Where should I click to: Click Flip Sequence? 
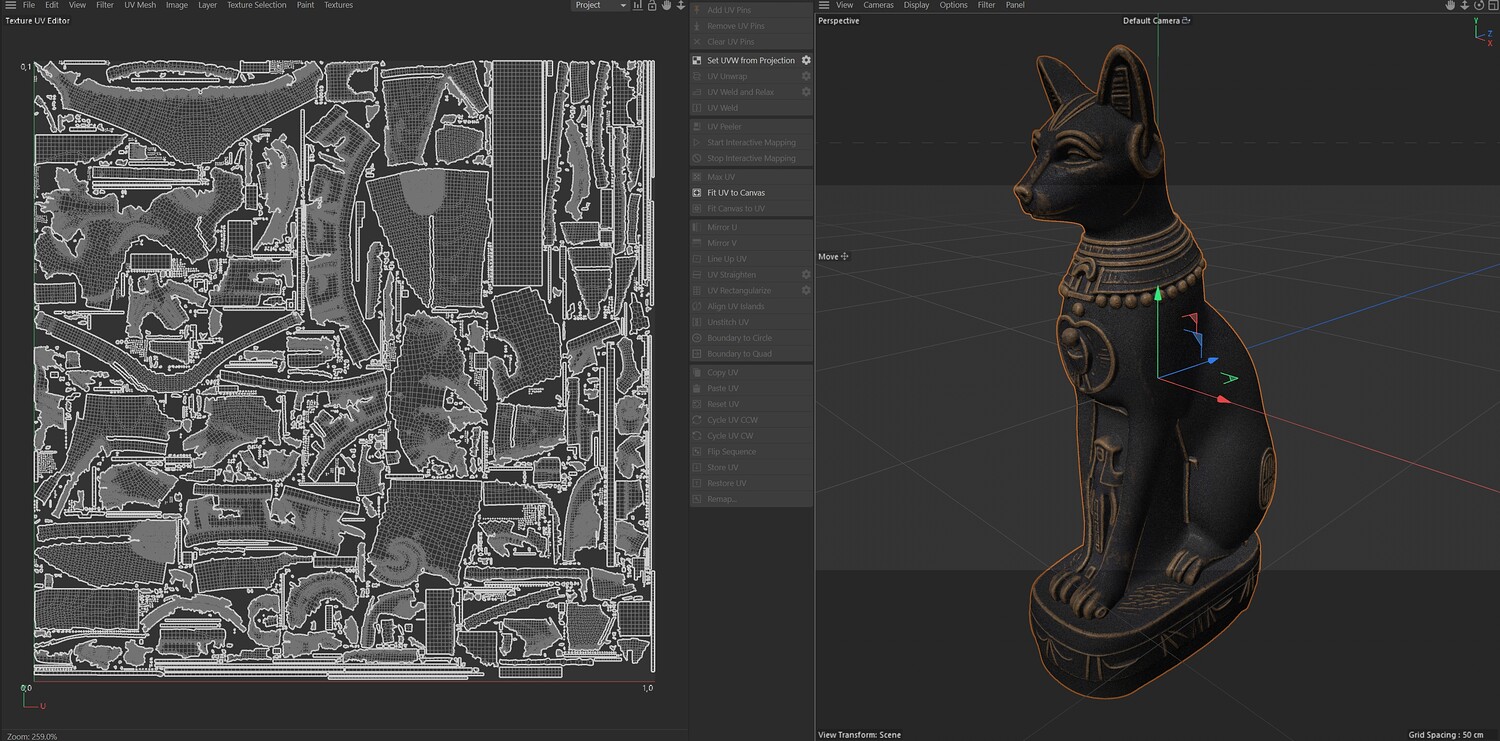[731, 452]
